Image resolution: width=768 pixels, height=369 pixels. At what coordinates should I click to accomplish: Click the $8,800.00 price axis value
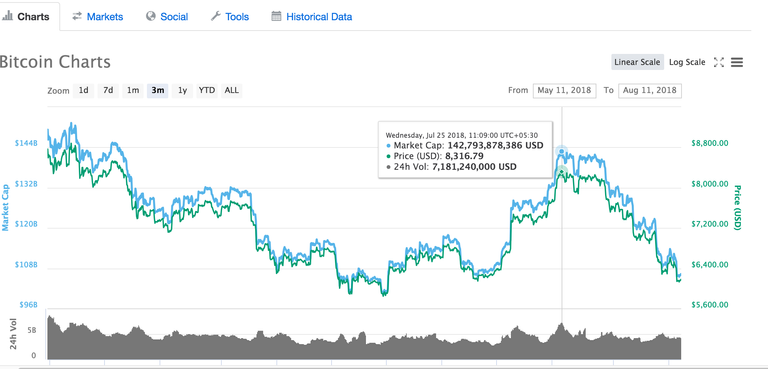pyautogui.click(x=710, y=144)
